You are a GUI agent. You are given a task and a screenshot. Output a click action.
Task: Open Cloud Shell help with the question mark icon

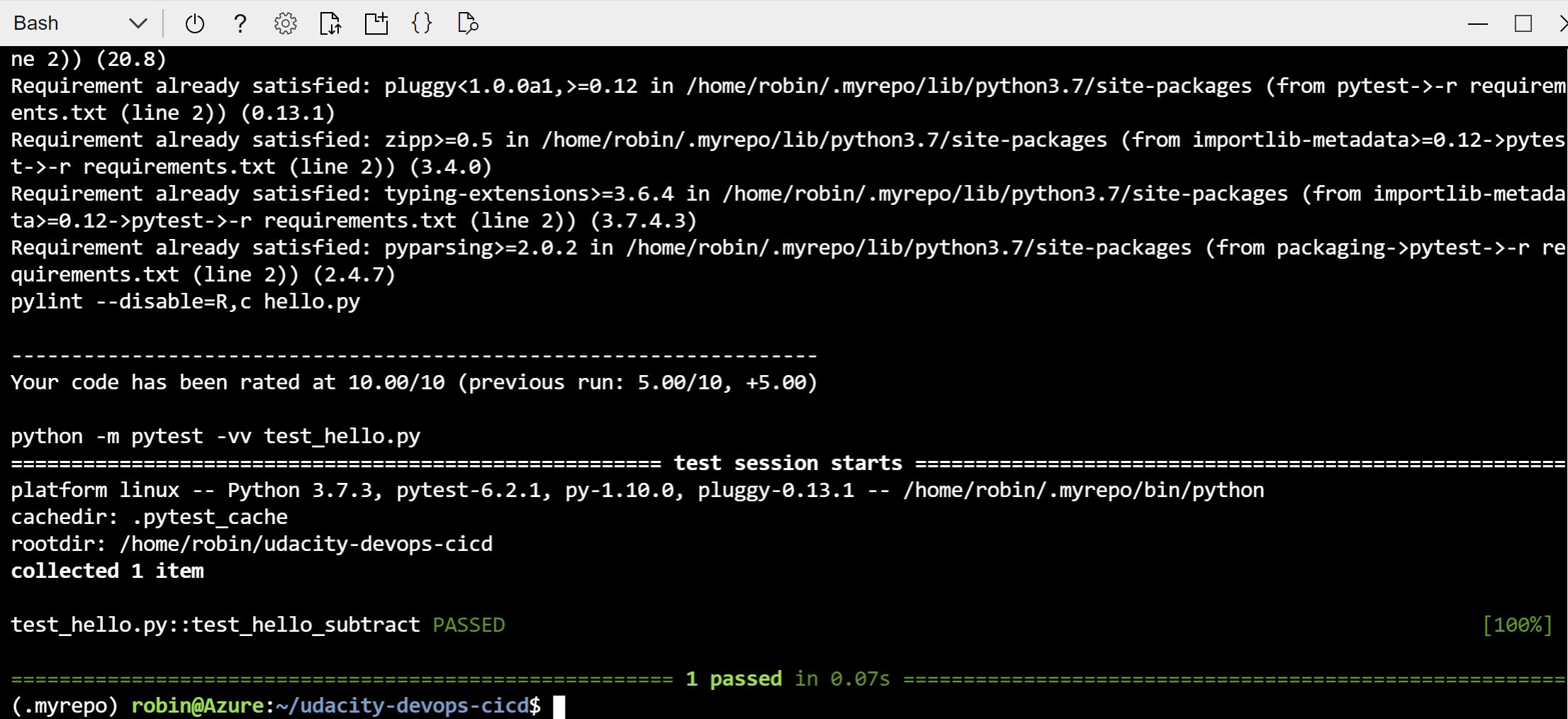point(240,23)
